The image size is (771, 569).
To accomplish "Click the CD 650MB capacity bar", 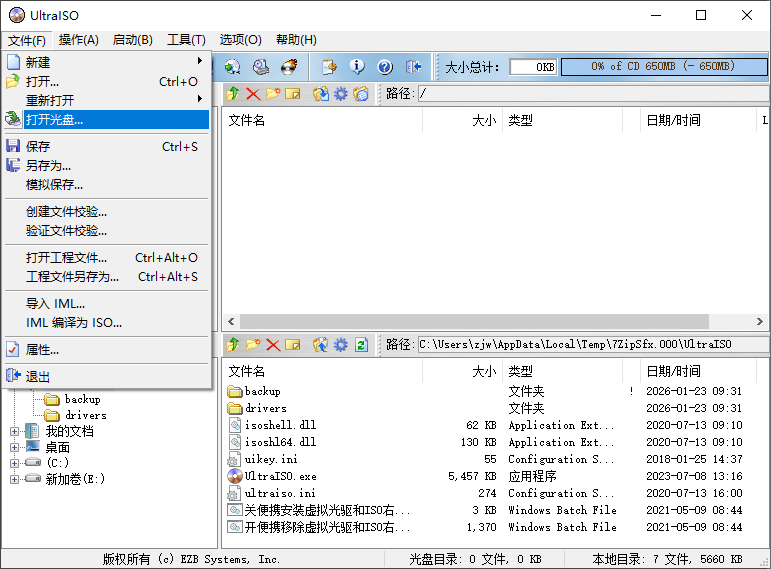I will tap(663, 66).
